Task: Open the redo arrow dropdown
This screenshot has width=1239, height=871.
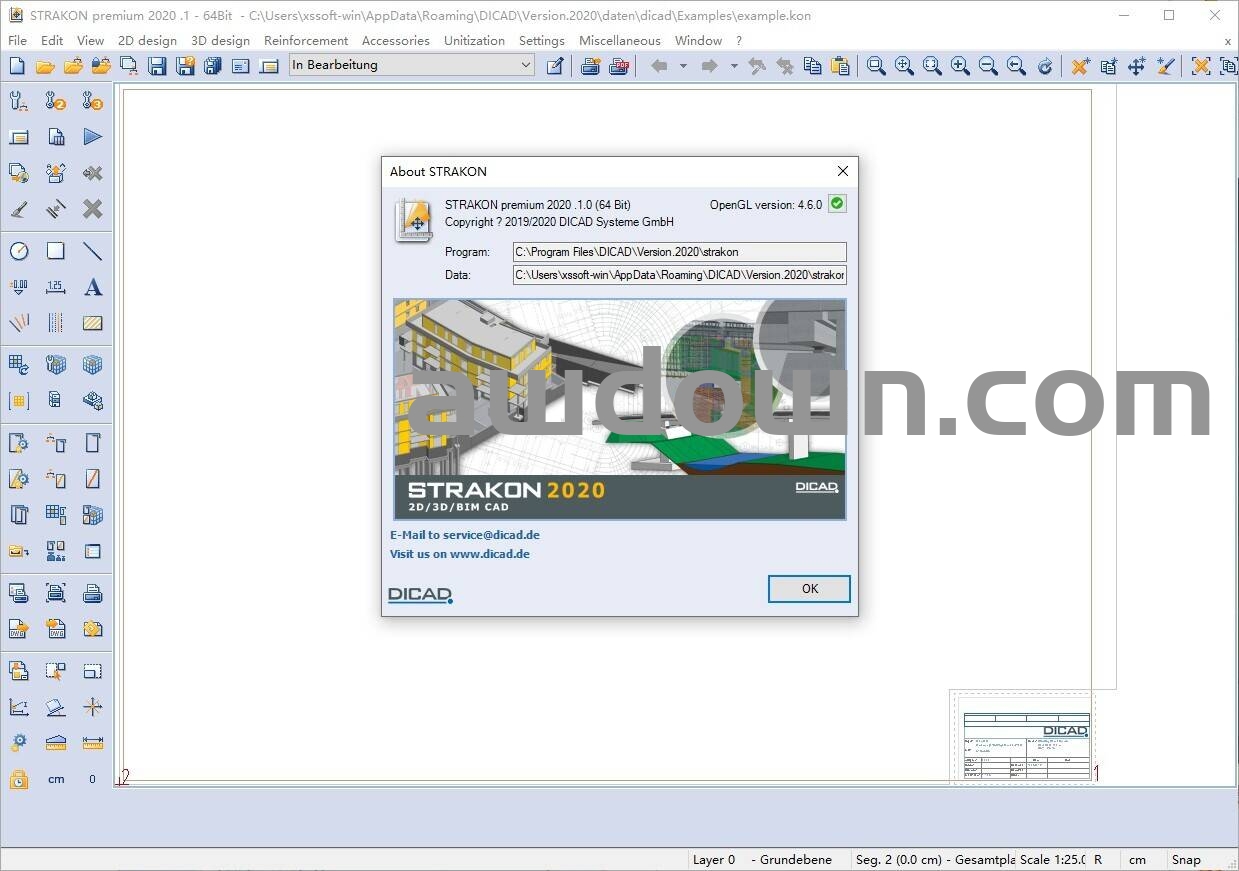Action: pos(733,66)
